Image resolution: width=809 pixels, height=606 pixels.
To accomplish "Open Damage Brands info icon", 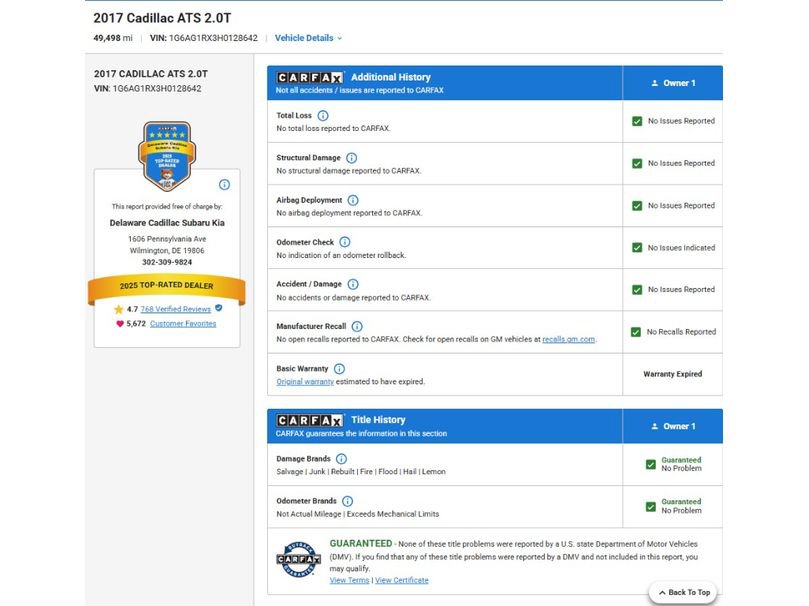I will coord(342,458).
